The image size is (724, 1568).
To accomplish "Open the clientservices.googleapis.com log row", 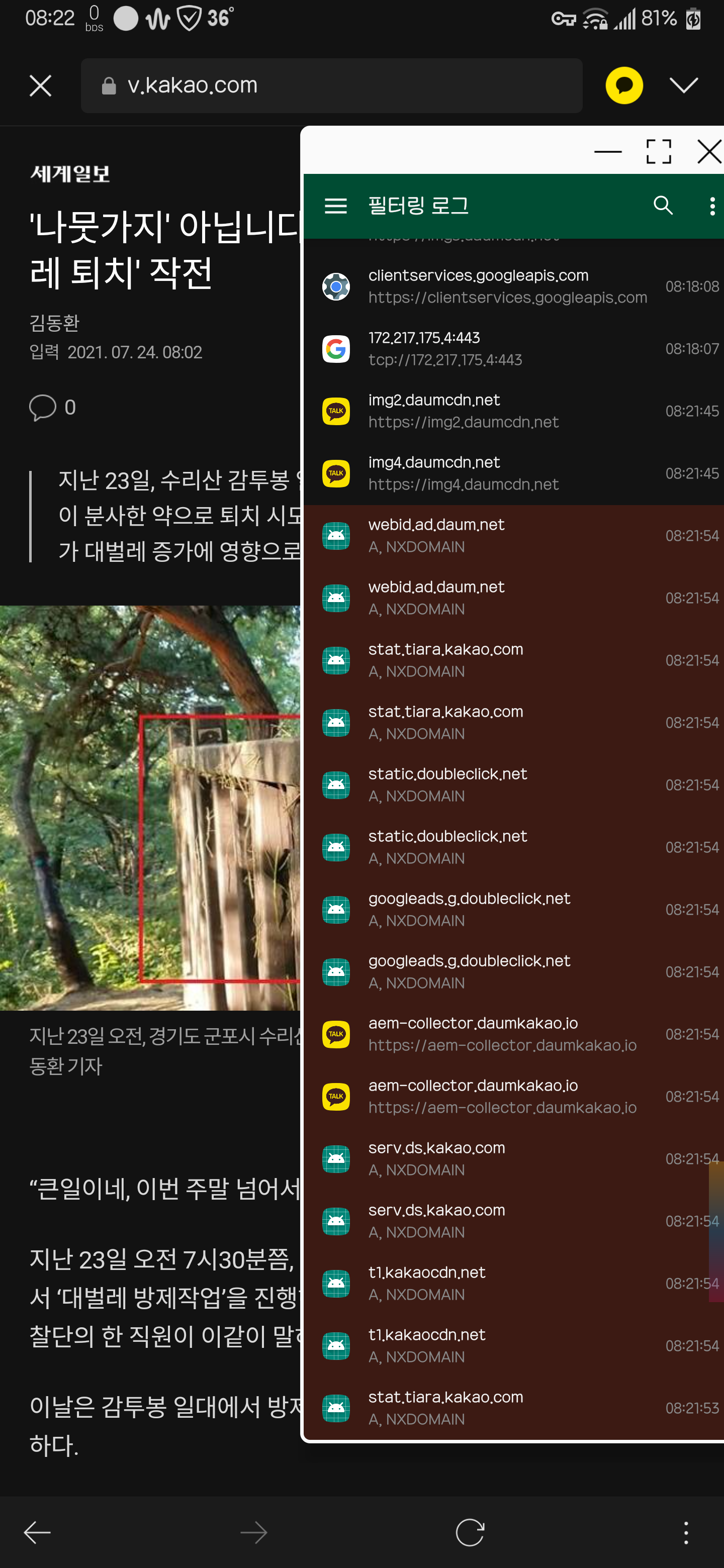I will [513, 286].
